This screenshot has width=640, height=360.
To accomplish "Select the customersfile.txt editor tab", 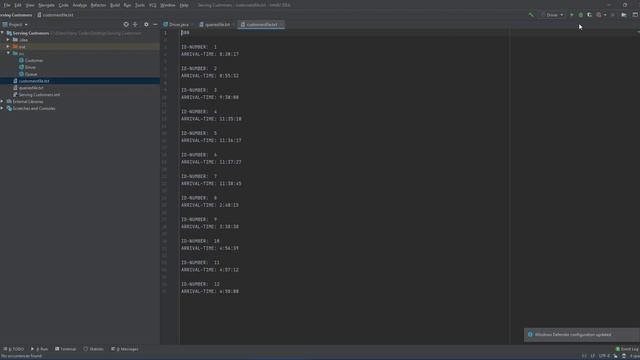I will [x=261, y=24].
